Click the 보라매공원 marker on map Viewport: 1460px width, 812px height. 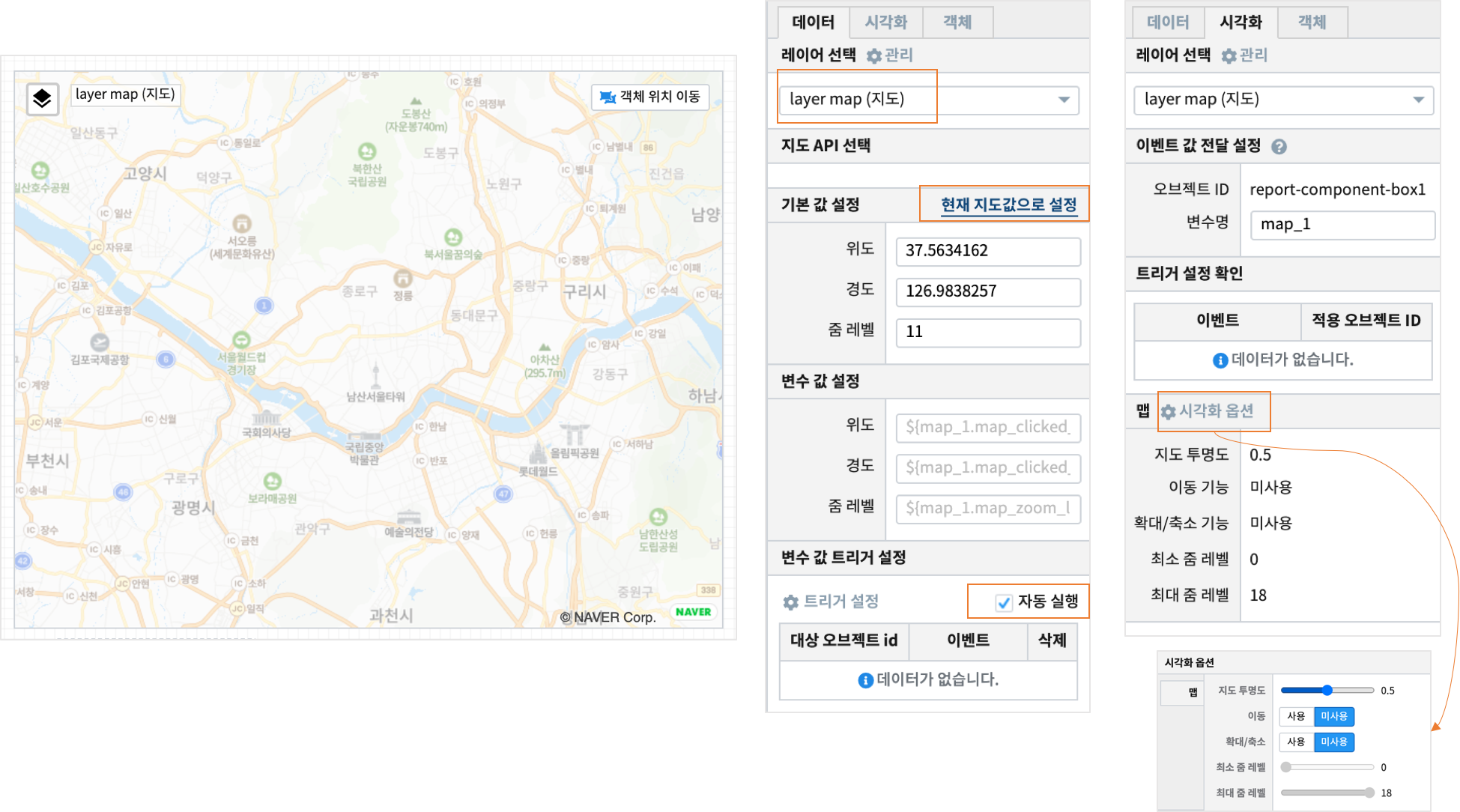tap(272, 481)
